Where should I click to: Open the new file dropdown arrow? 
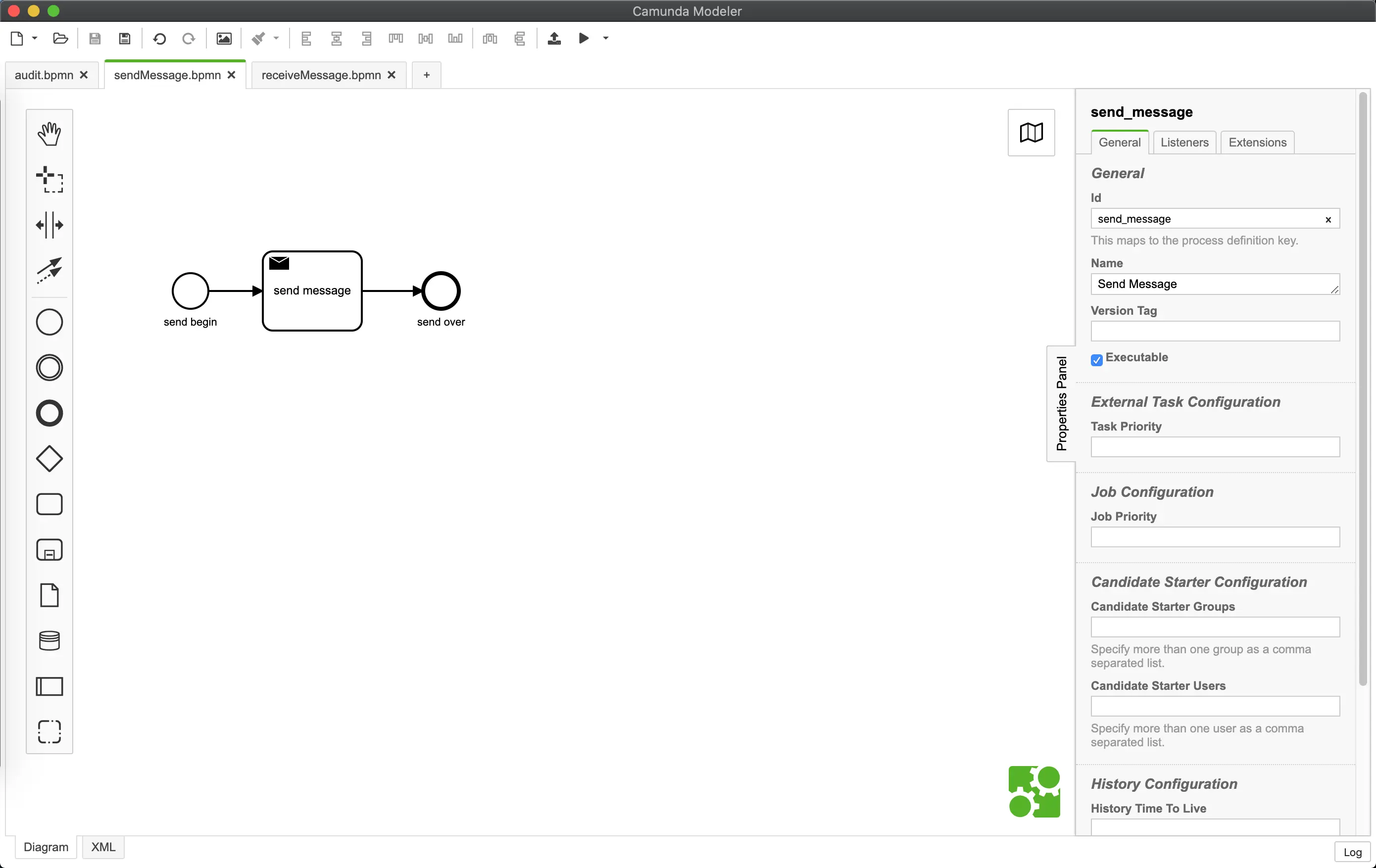point(34,38)
